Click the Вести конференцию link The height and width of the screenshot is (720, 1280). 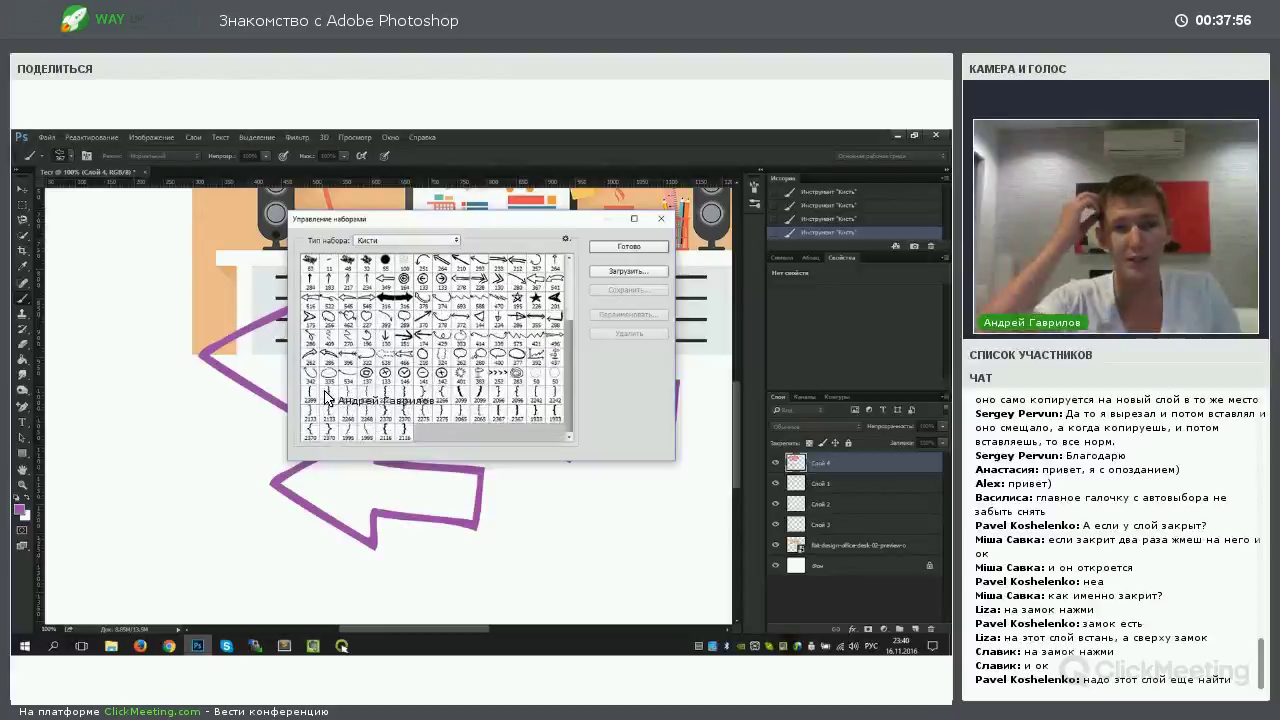271,712
